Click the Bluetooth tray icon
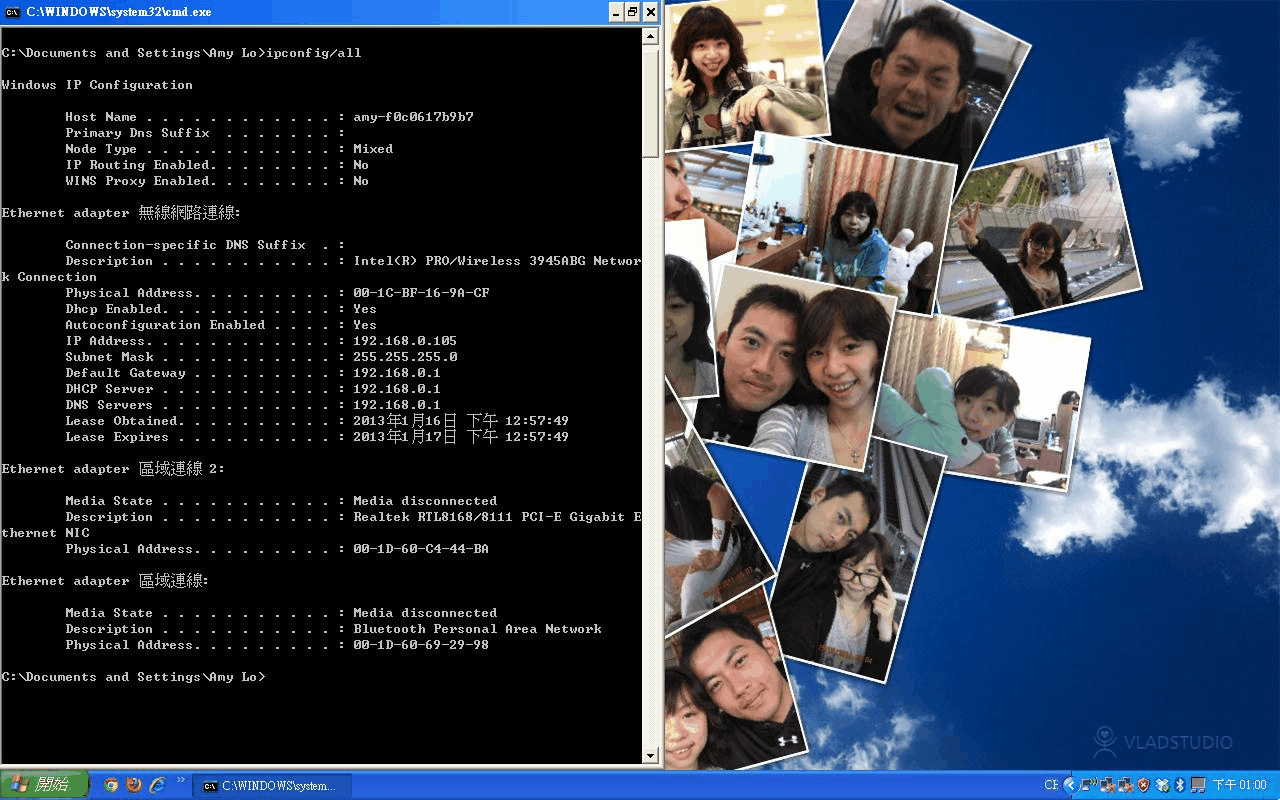Viewport: 1280px width, 800px height. click(1180, 785)
